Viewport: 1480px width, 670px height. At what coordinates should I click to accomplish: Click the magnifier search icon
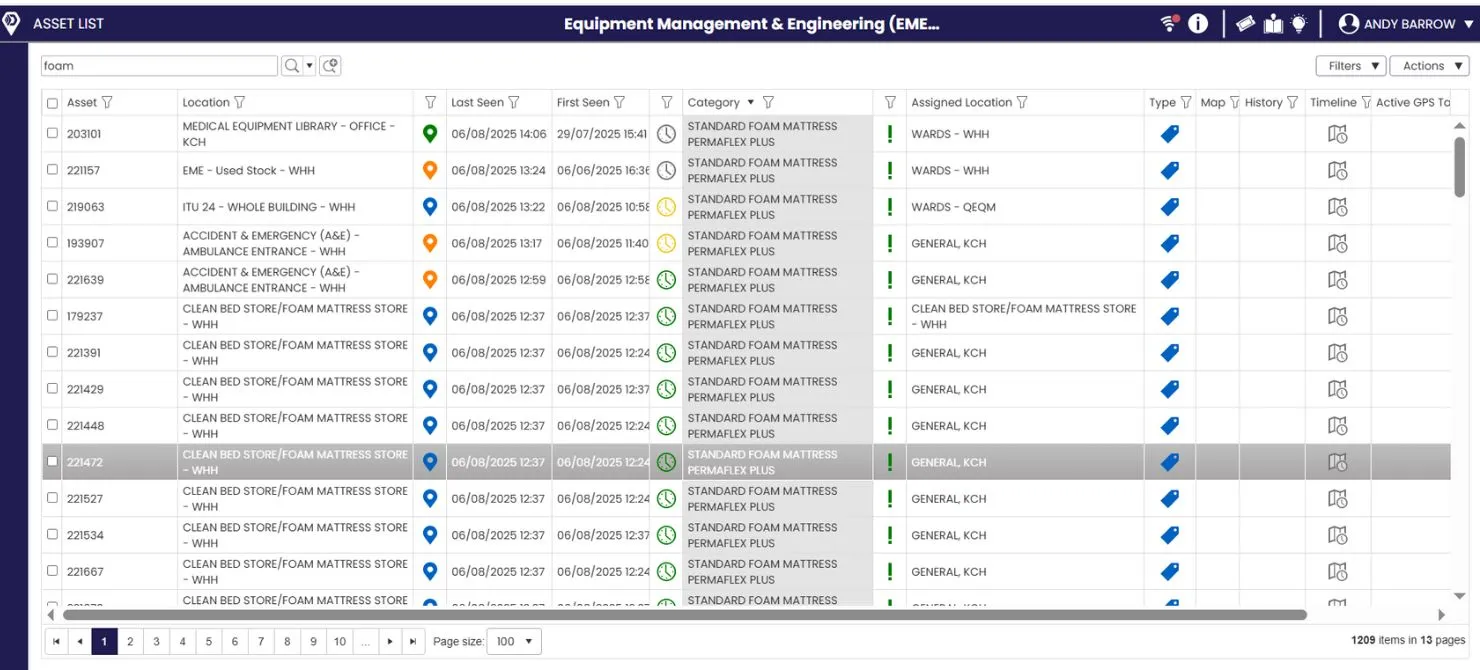[292, 65]
